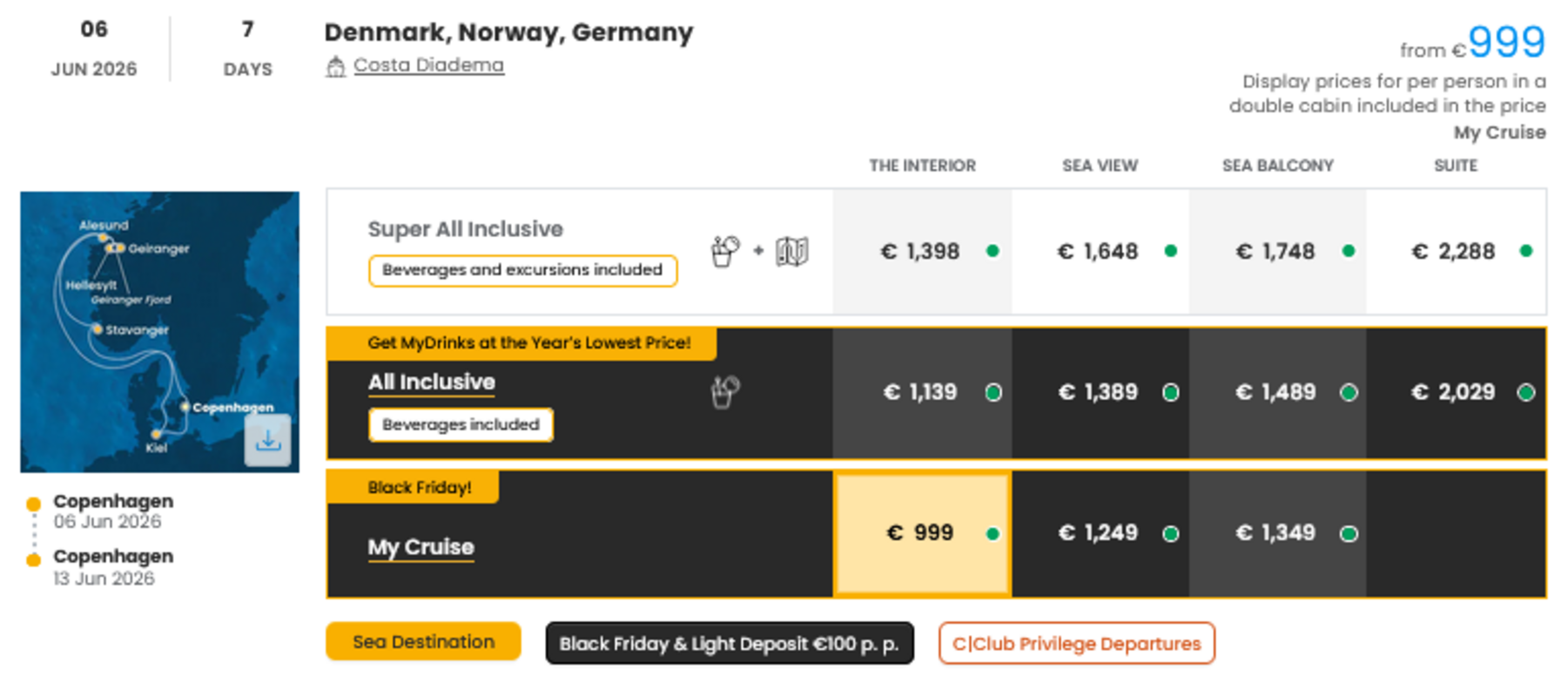
Task: Open the Costa Diadema ship link
Action: pyautogui.click(x=428, y=65)
